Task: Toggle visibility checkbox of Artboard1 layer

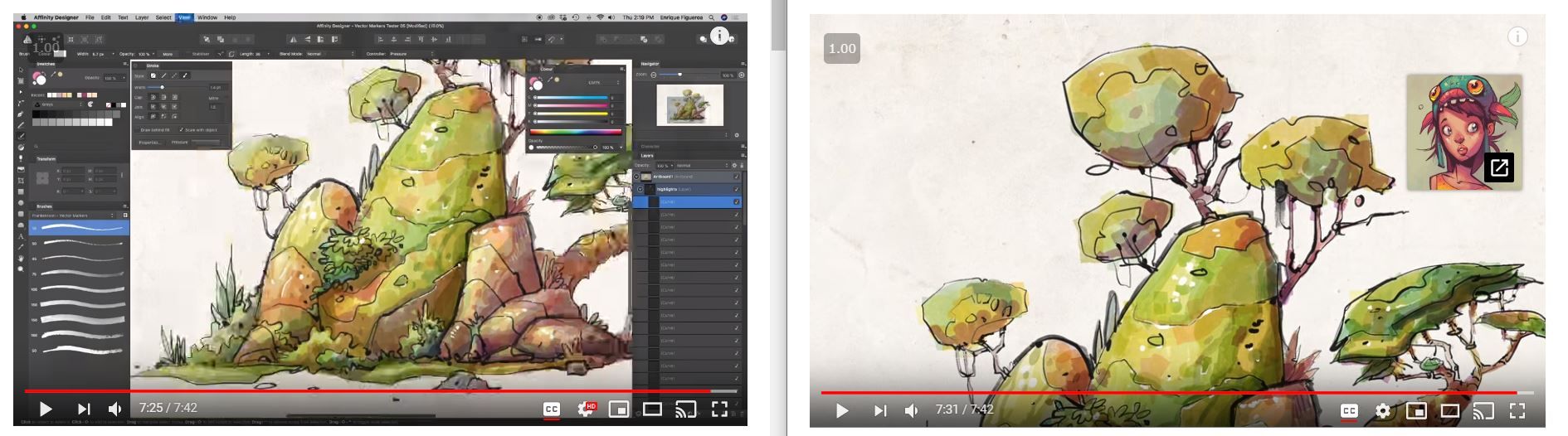Action: (737, 177)
